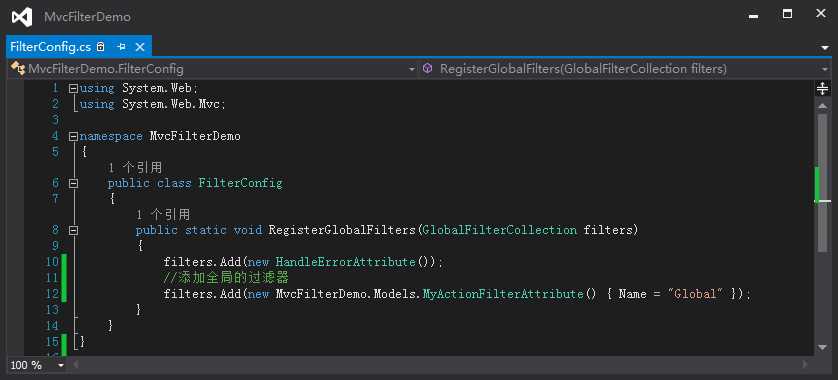Click the method cube icon beside RegisterGlobalFilters
Screen dimensions: 838x380
click(428, 68)
